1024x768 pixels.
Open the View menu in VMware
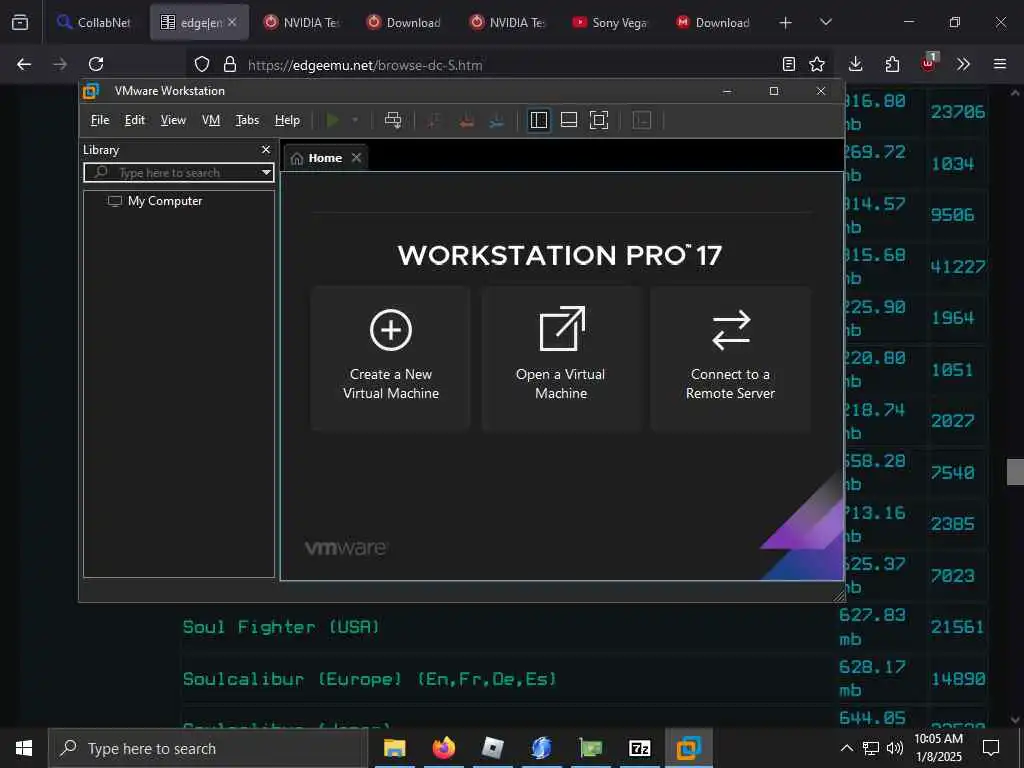[x=173, y=120]
